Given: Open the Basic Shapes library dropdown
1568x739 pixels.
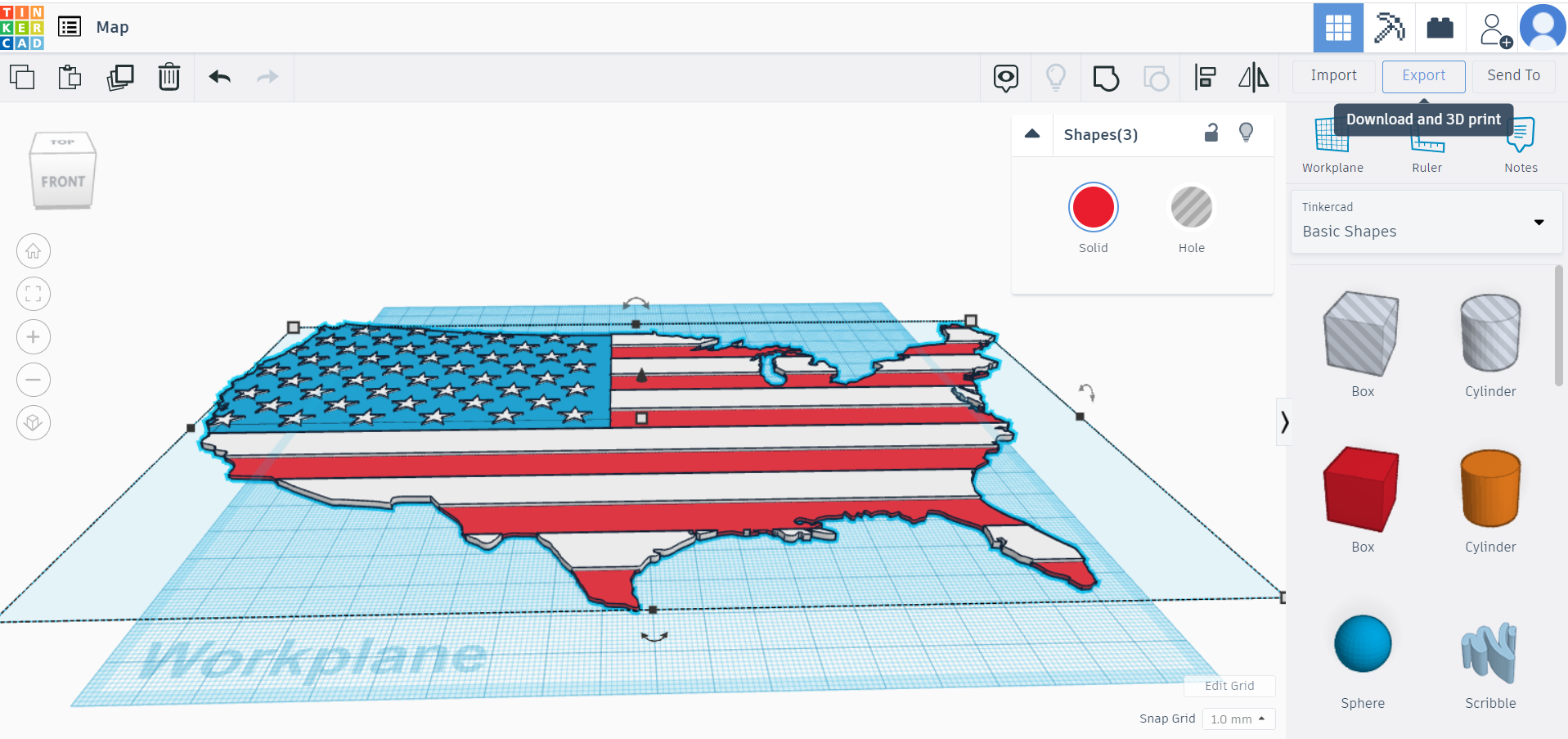Looking at the screenshot, I should click(x=1426, y=222).
